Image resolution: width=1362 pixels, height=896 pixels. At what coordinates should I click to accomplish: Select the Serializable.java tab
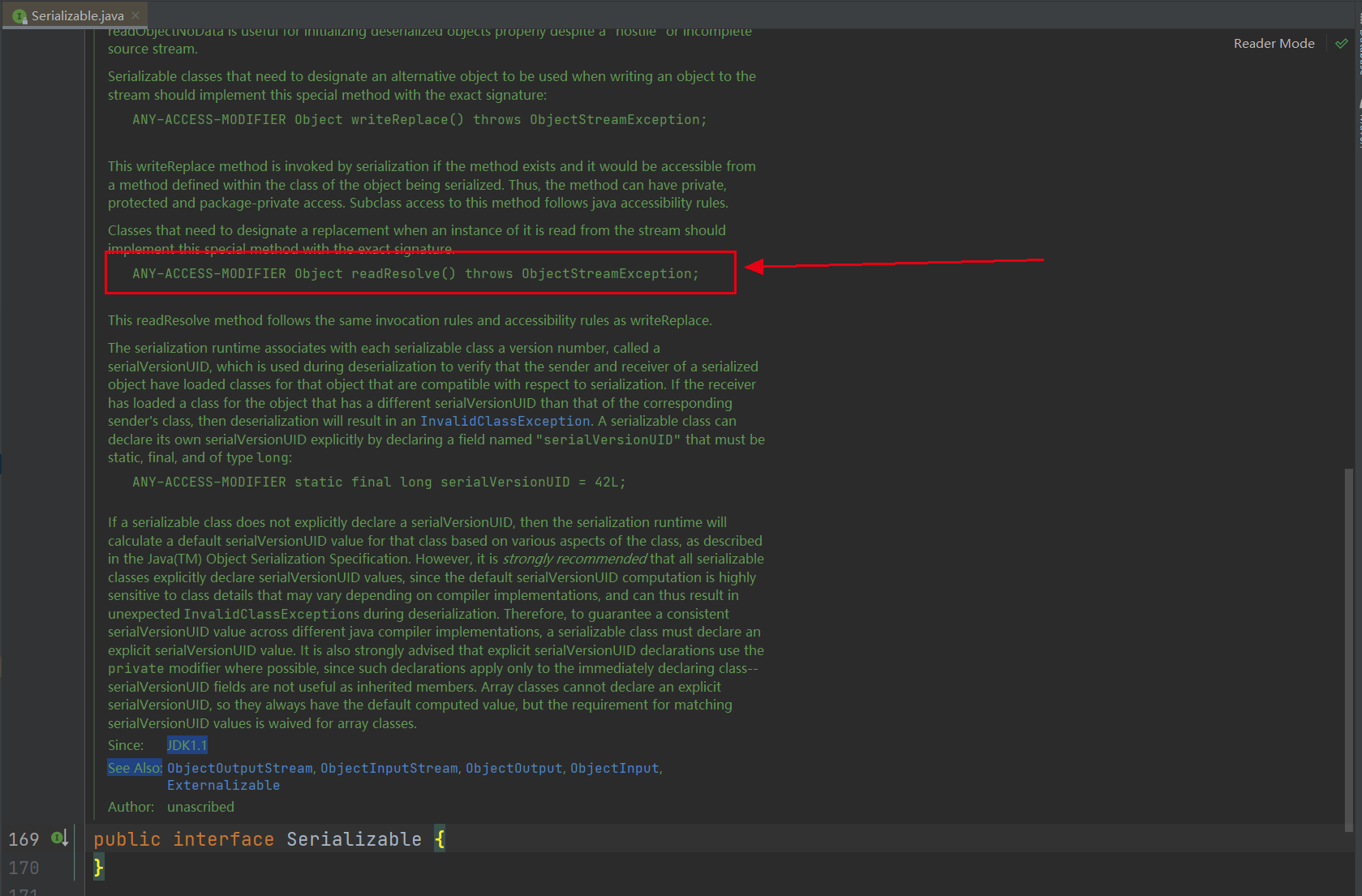[x=77, y=15]
